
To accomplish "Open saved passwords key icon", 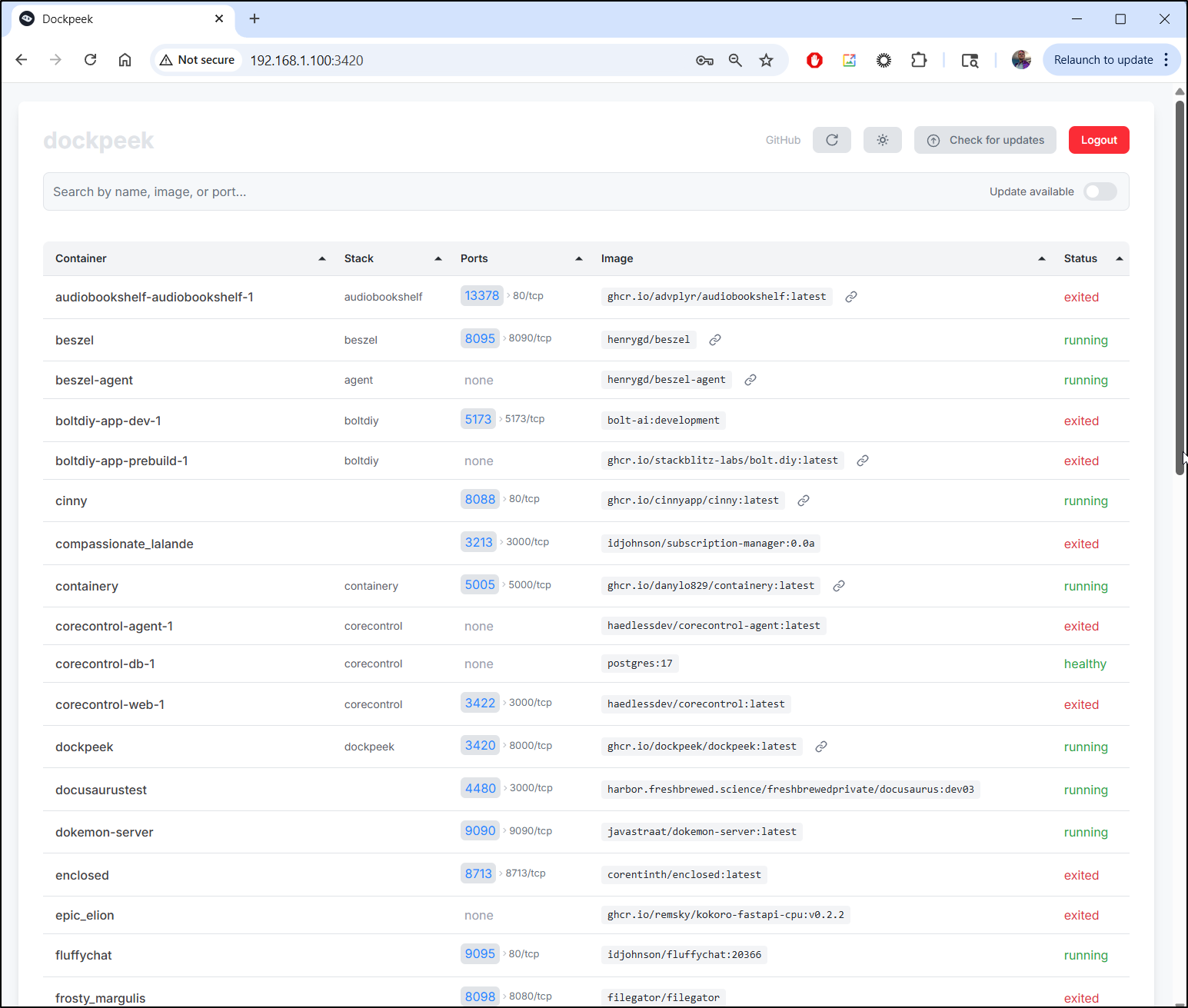I will point(704,60).
